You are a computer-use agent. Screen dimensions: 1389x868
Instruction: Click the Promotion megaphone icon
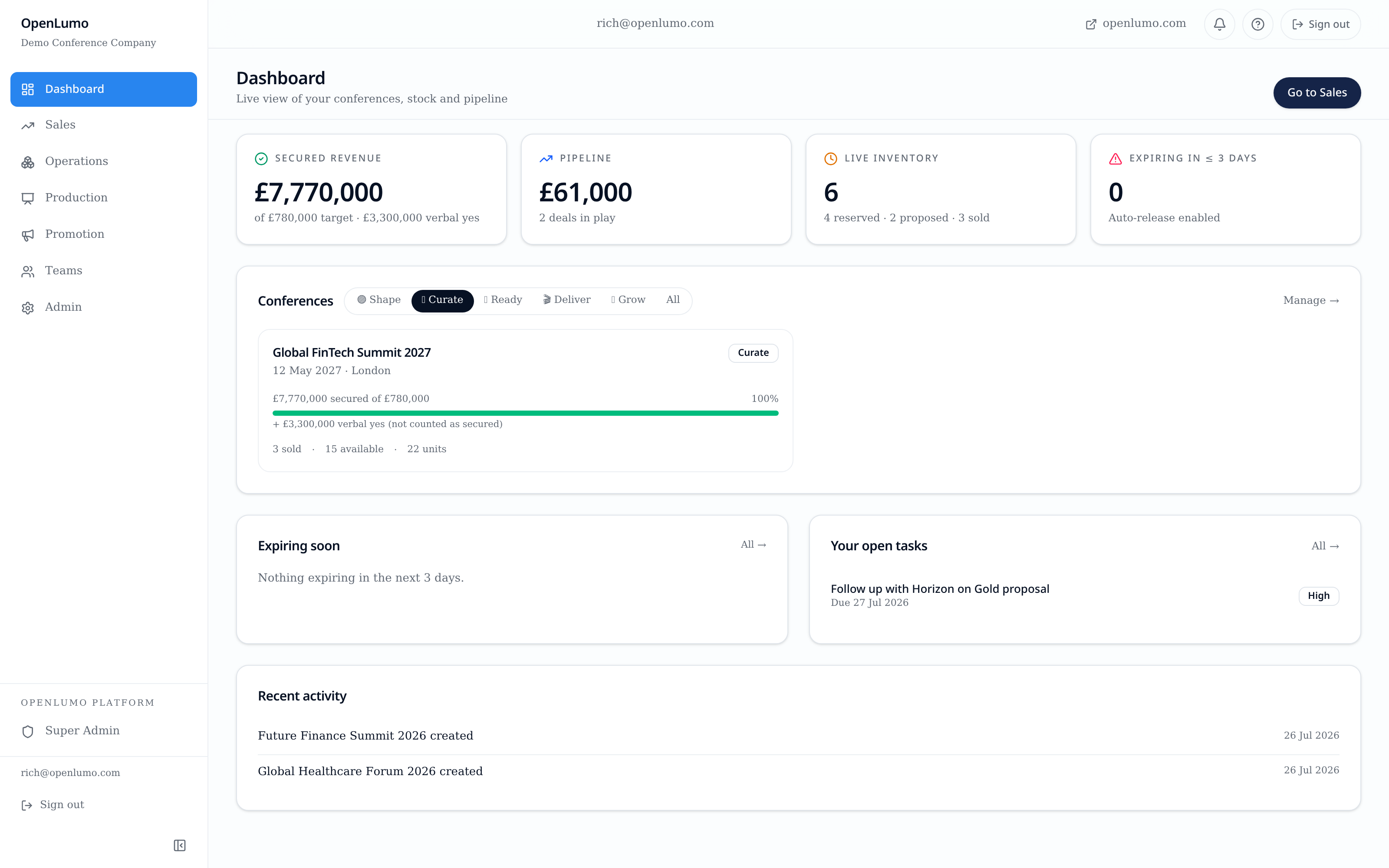point(27,235)
